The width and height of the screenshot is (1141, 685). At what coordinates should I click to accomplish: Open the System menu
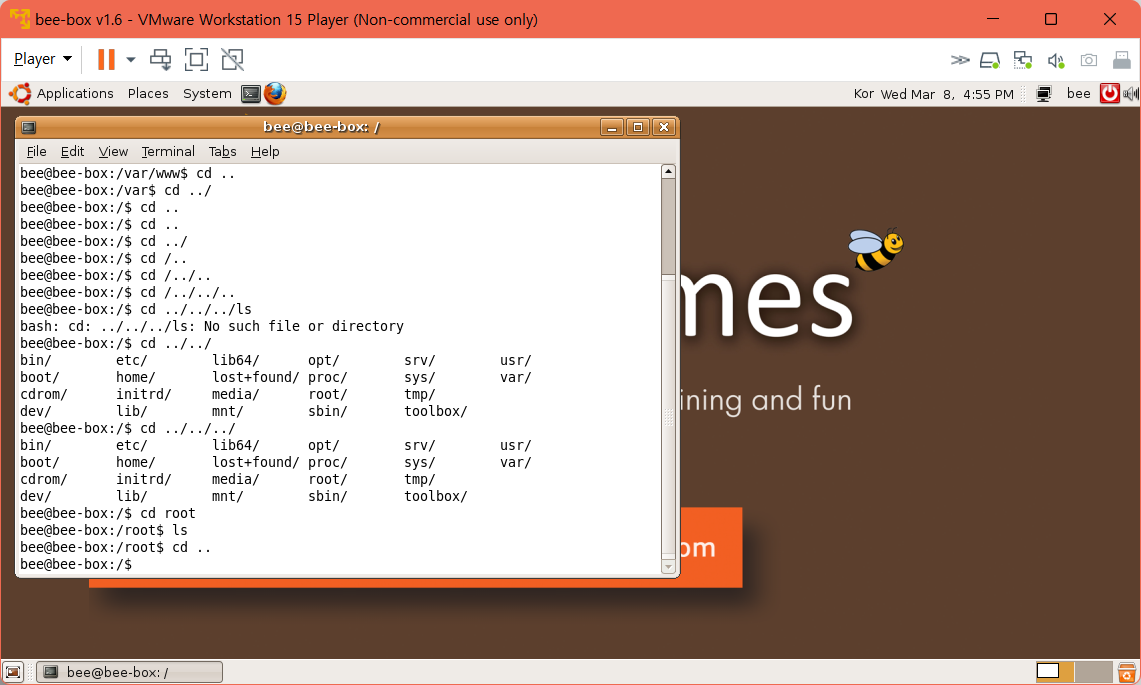(207, 93)
